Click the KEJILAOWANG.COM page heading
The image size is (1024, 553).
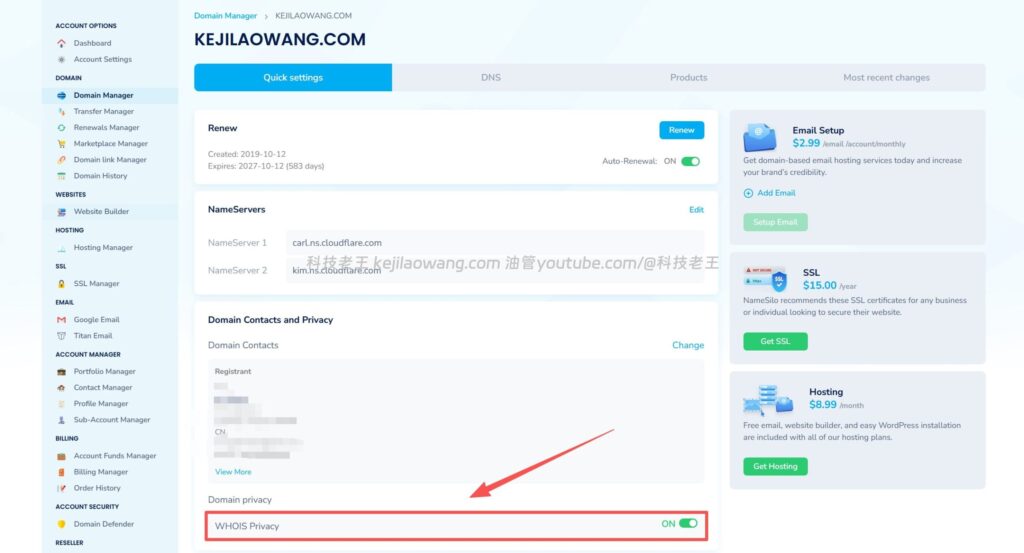point(280,39)
